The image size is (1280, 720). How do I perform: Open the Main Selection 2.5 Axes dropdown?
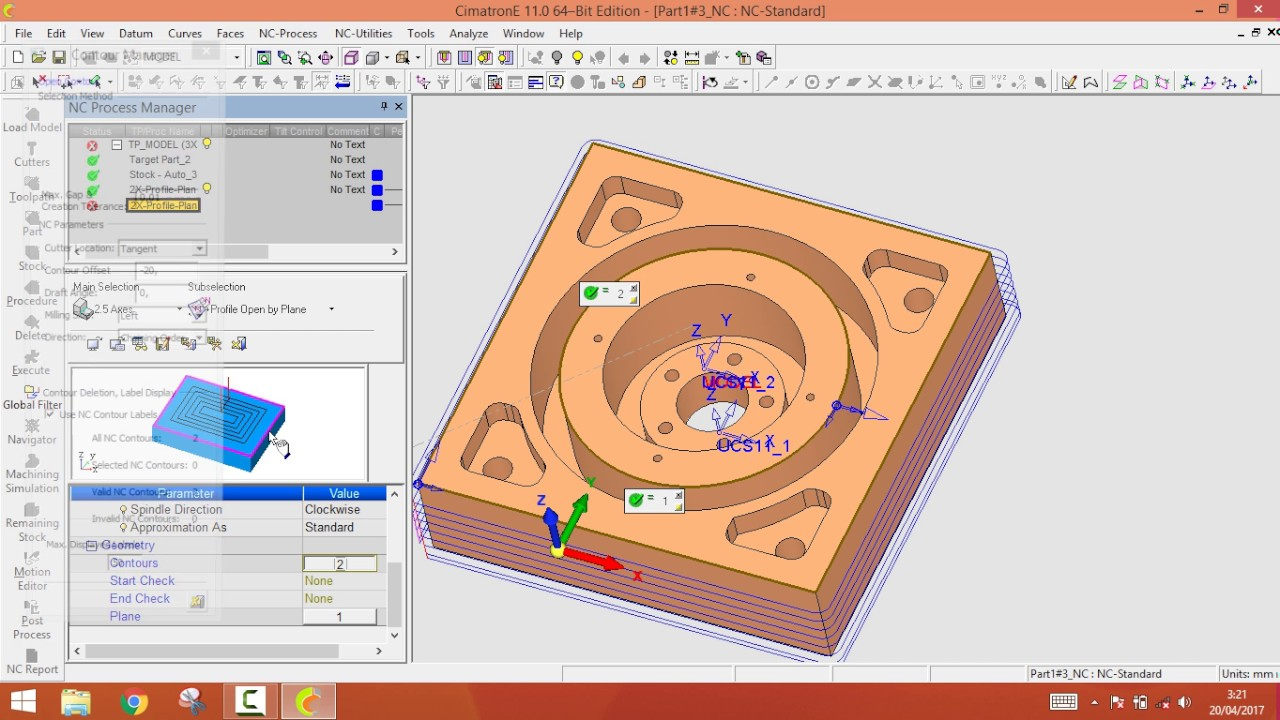[180, 309]
